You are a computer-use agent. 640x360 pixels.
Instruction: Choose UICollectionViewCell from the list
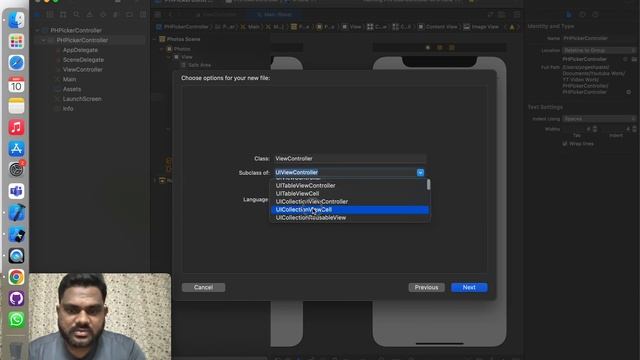[x=350, y=210]
